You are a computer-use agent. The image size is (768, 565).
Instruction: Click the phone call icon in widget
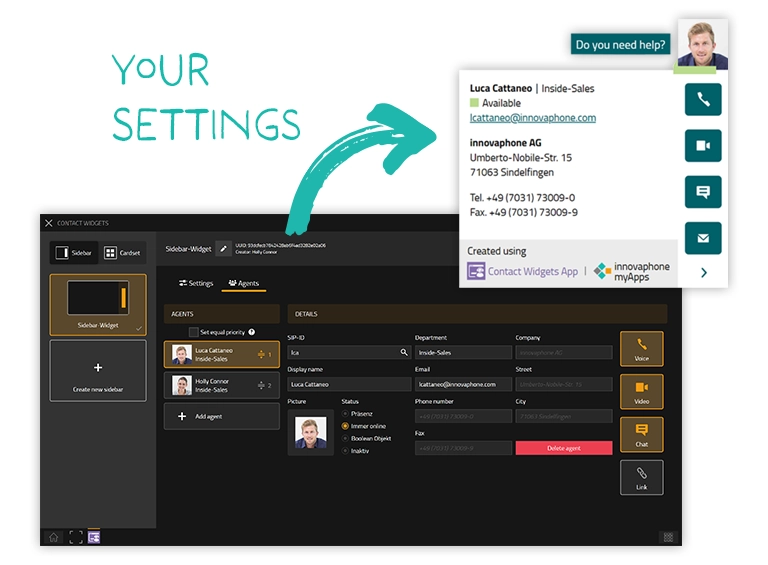pos(703,100)
